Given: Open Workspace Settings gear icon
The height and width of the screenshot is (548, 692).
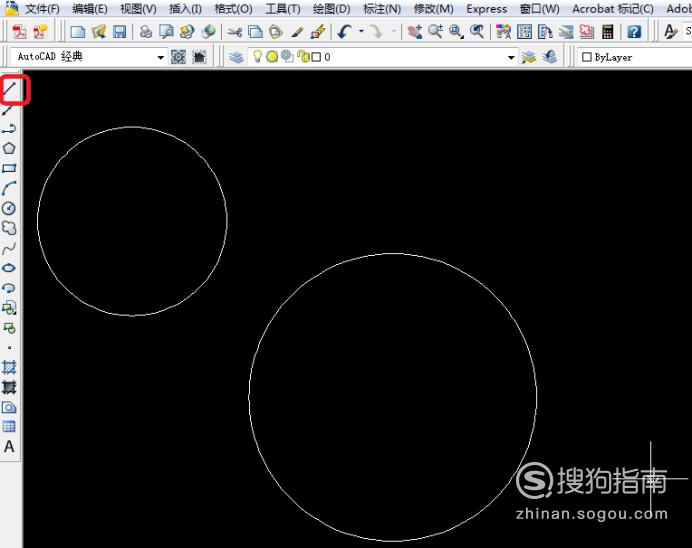Looking at the screenshot, I should (178, 57).
